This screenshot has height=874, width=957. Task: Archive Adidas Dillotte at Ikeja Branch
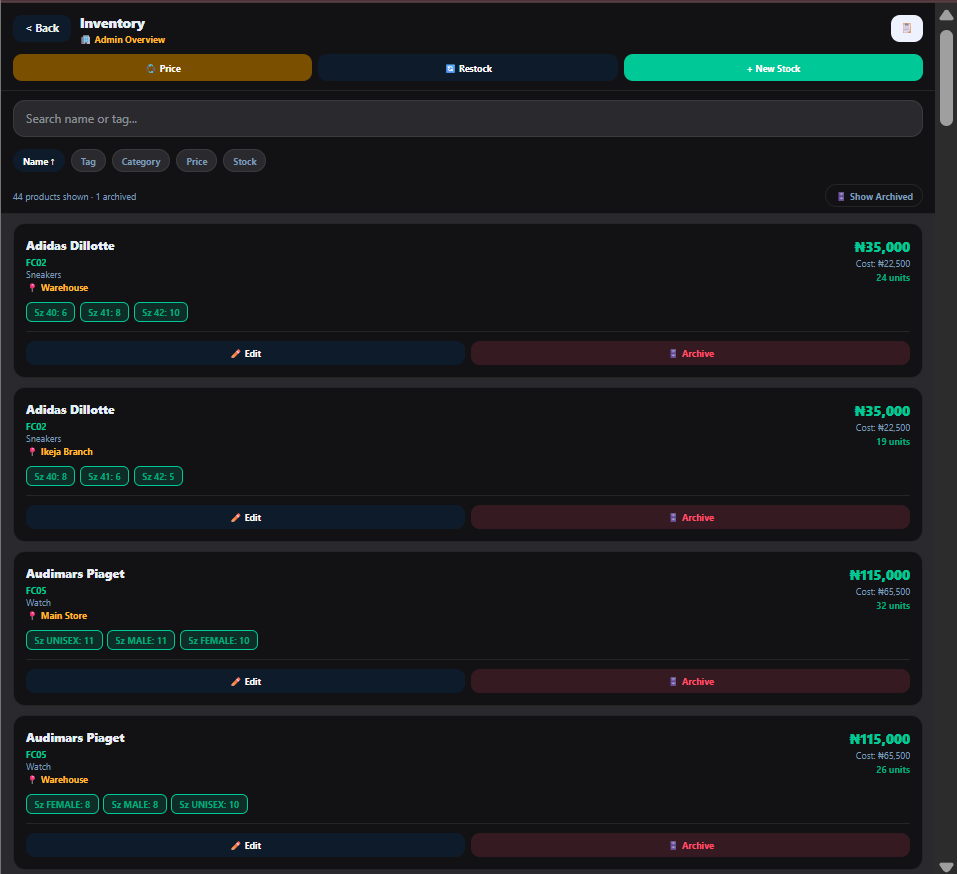pyautogui.click(x=690, y=518)
